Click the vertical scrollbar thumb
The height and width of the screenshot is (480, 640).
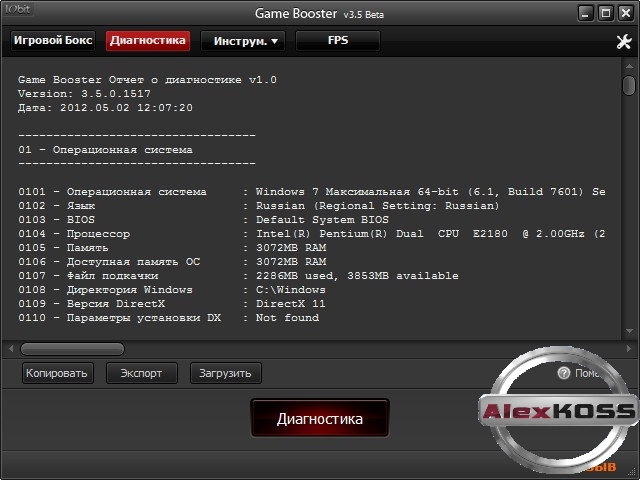[x=629, y=85]
